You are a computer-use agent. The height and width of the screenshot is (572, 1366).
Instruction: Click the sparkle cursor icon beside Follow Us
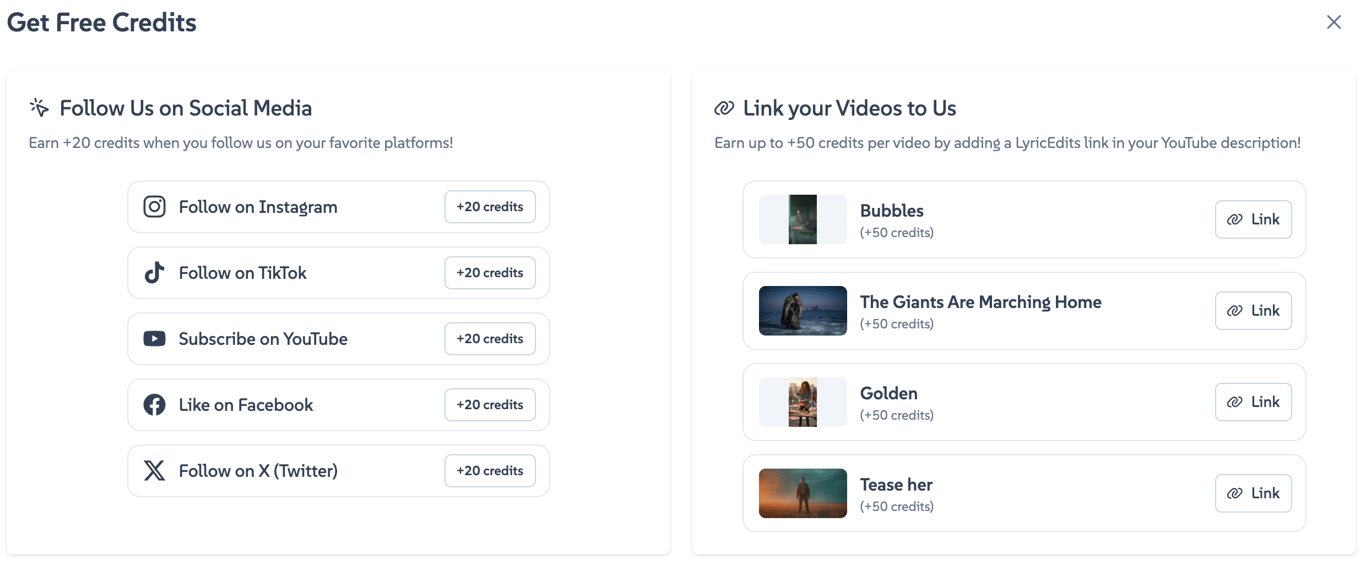click(39, 107)
